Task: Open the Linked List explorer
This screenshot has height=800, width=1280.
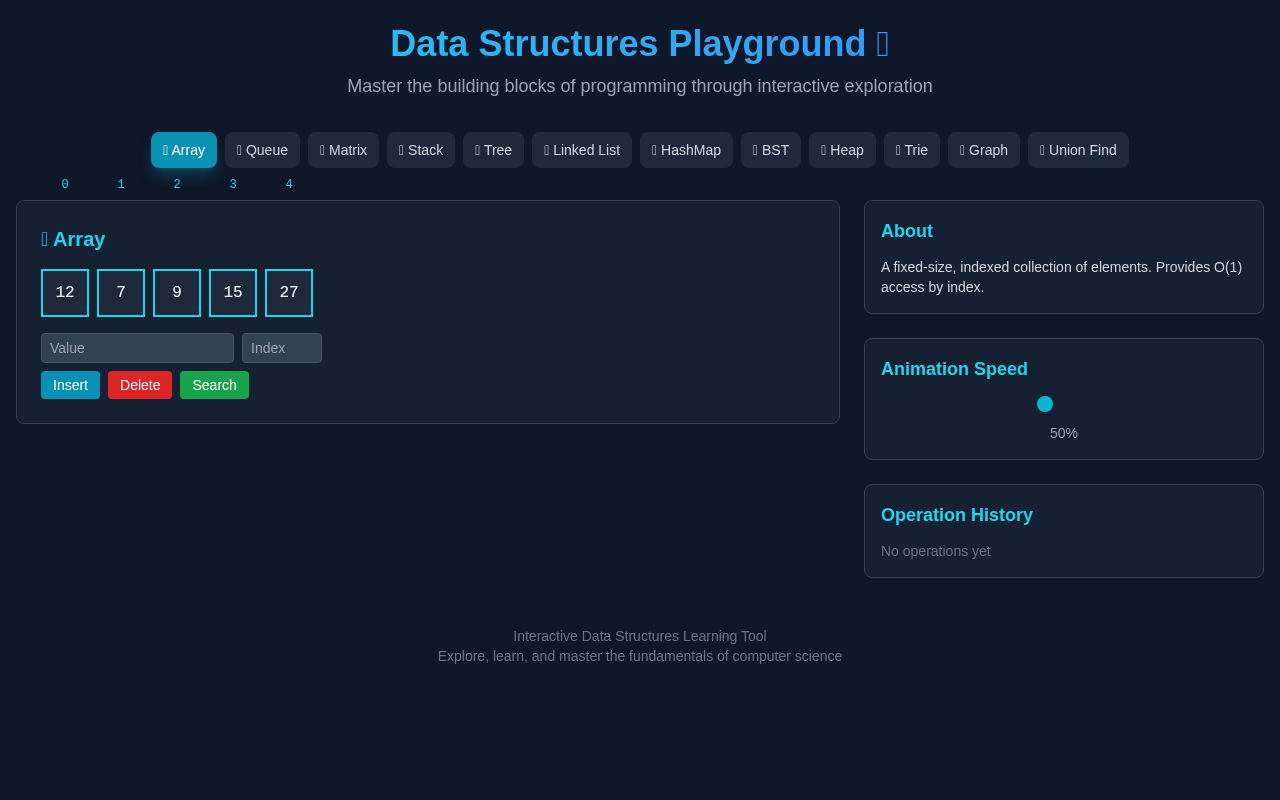Action: [x=581, y=149]
